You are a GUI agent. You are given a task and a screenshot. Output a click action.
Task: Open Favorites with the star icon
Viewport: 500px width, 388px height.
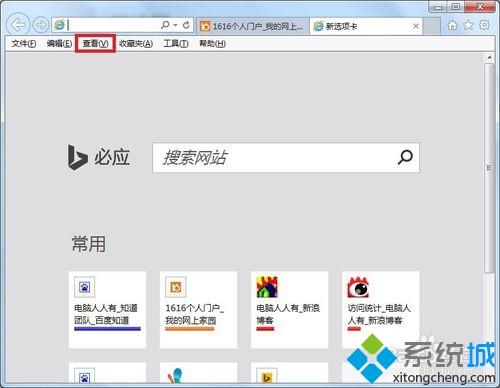(468, 25)
